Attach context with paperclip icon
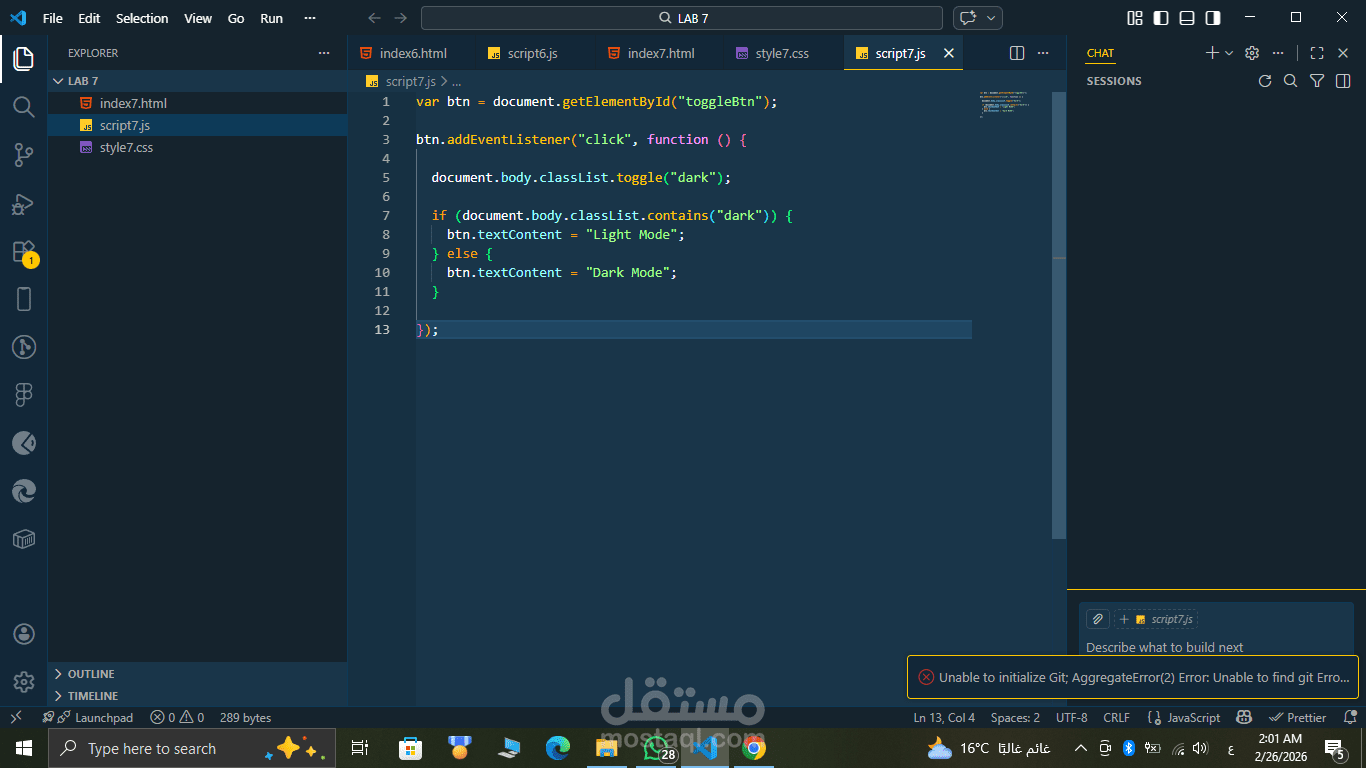The width and height of the screenshot is (1366, 768). point(1098,619)
